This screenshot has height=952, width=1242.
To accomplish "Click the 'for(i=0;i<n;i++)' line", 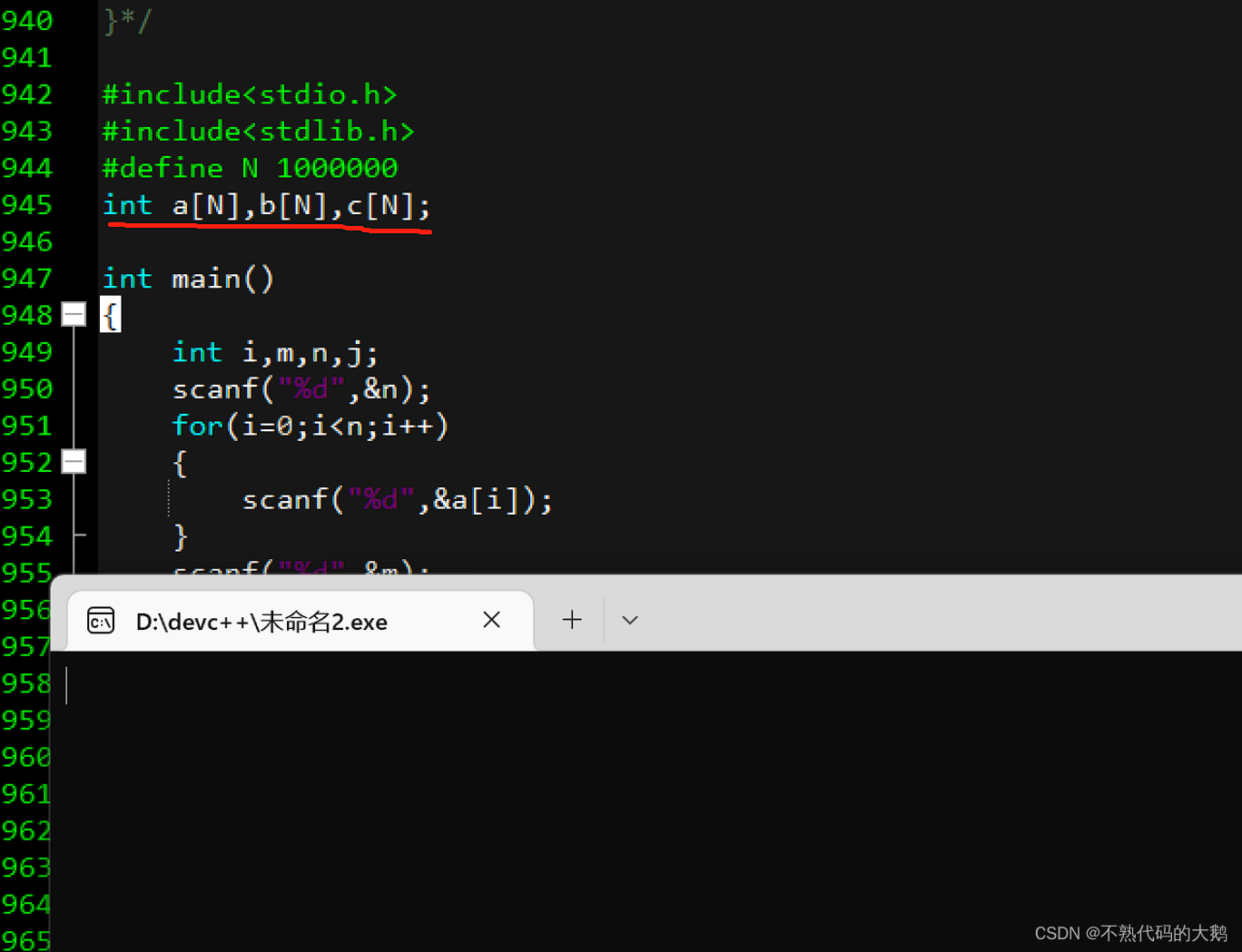I will (x=310, y=426).
